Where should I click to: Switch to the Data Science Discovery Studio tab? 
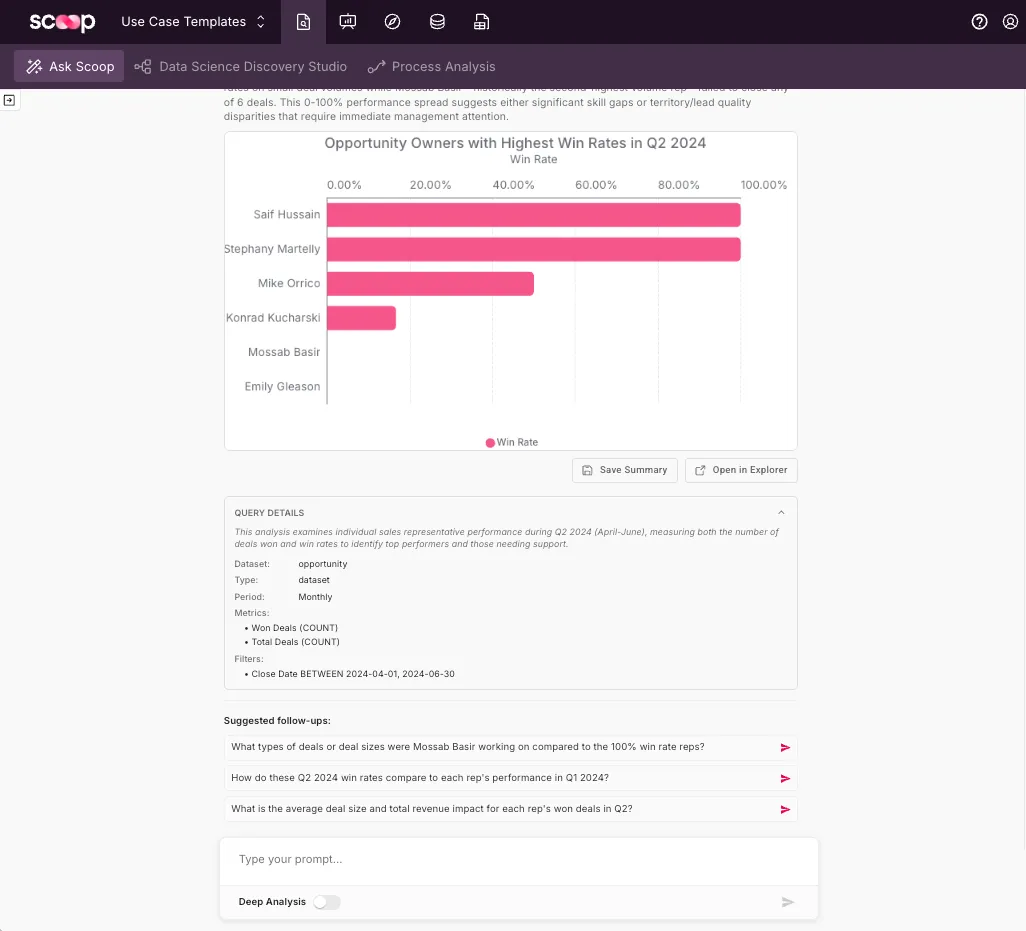pos(241,66)
